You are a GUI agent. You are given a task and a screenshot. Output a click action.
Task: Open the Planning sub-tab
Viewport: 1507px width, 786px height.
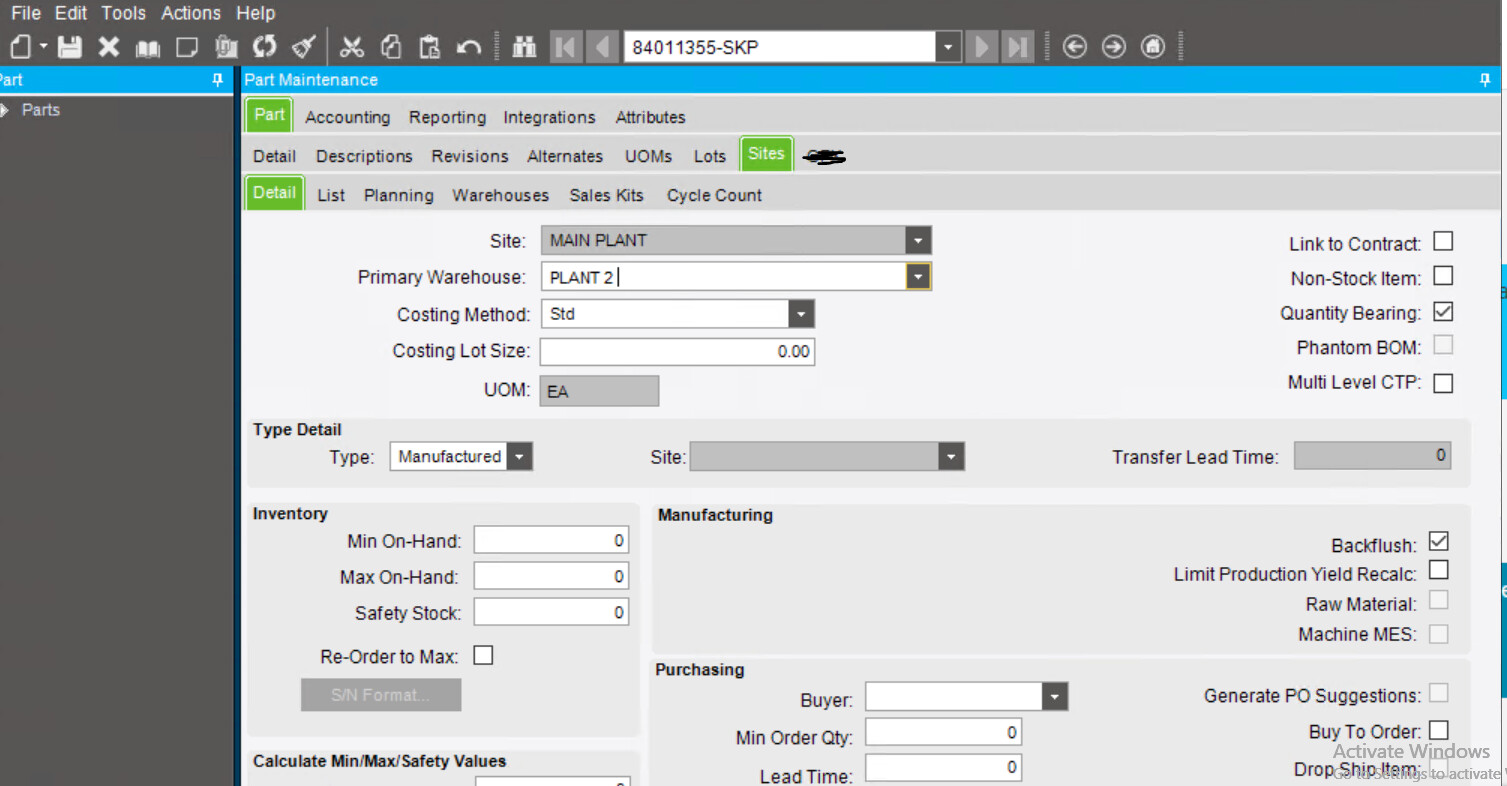click(x=398, y=195)
